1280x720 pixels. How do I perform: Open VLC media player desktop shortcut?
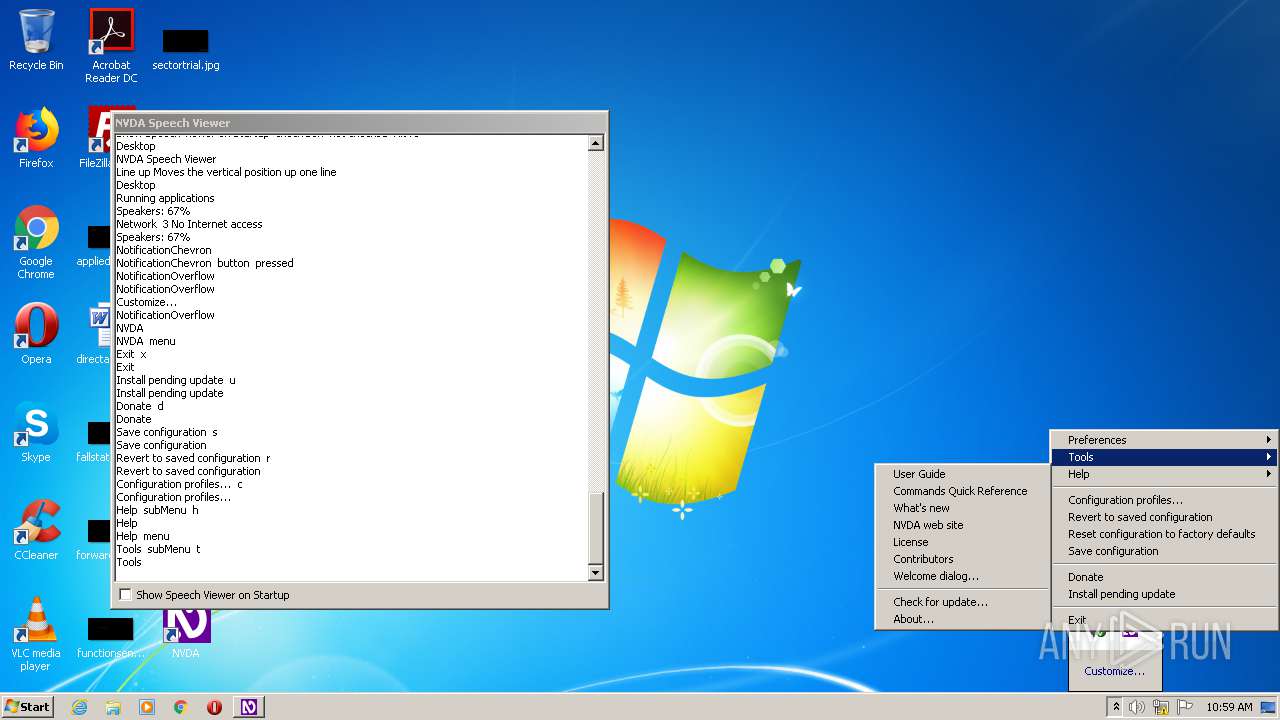[x=36, y=633]
